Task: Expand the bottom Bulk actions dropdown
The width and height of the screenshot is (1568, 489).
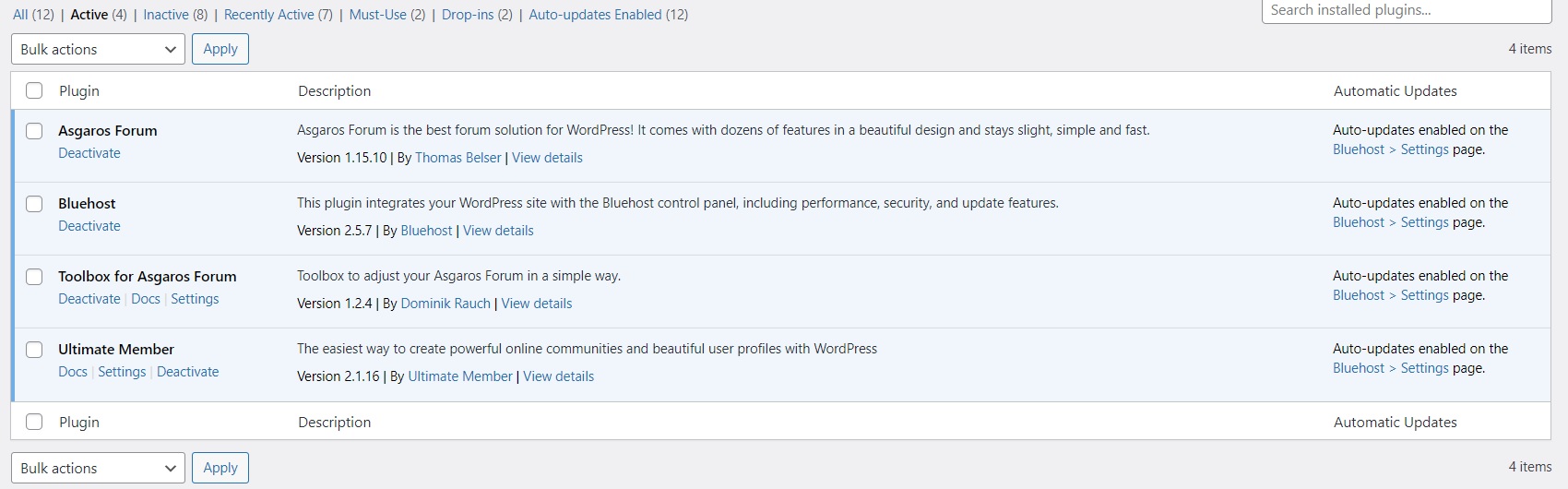Action: click(x=98, y=468)
